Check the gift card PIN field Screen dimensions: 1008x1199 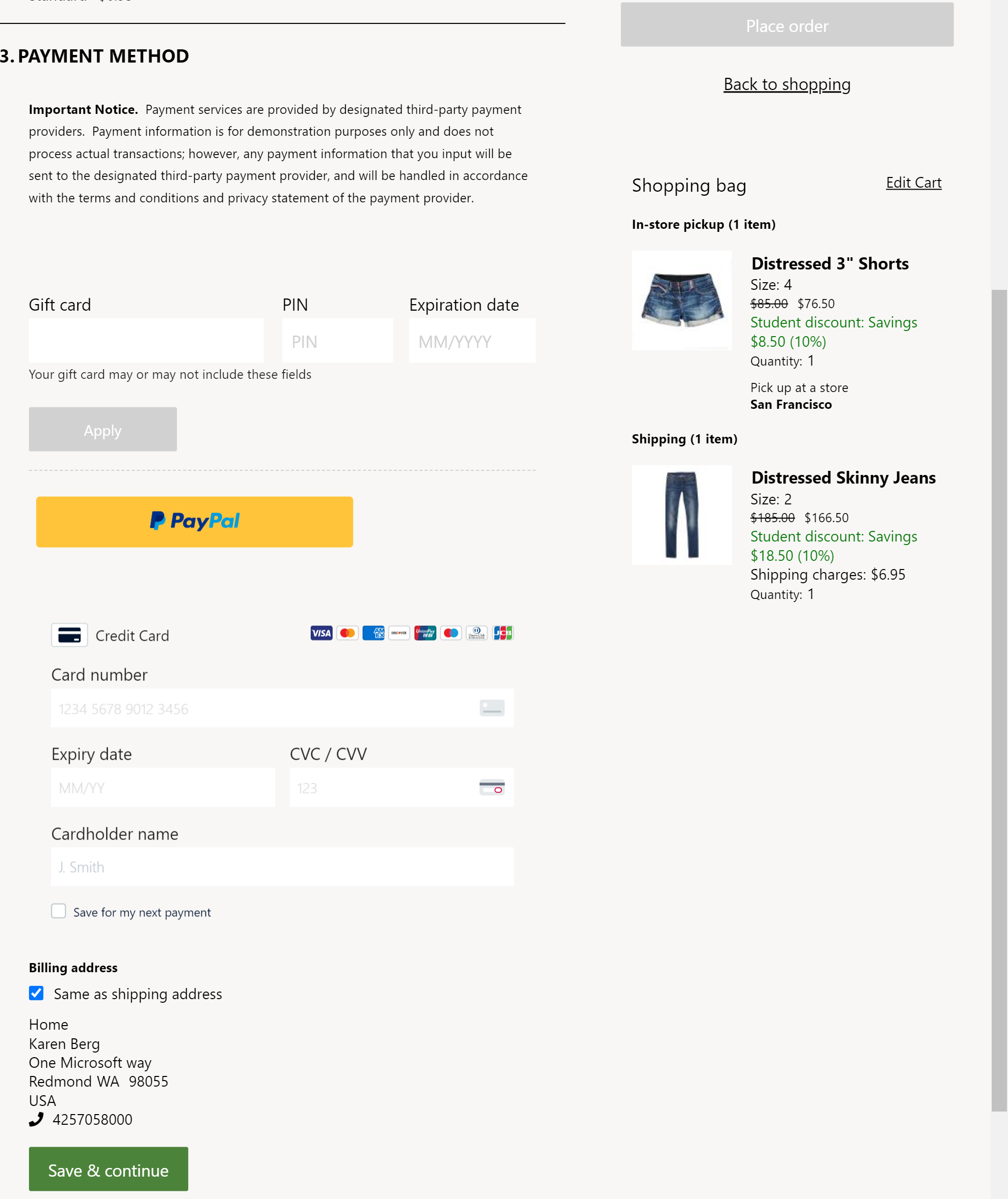tap(337, 341)
